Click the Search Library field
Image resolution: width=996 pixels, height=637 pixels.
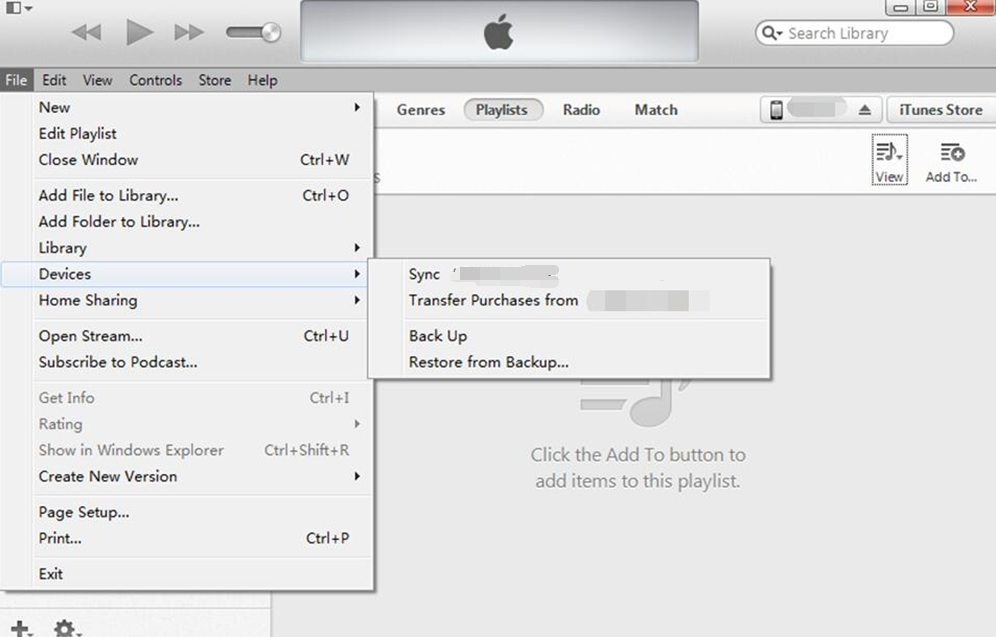pyautogui.click(x=854, y=33)
